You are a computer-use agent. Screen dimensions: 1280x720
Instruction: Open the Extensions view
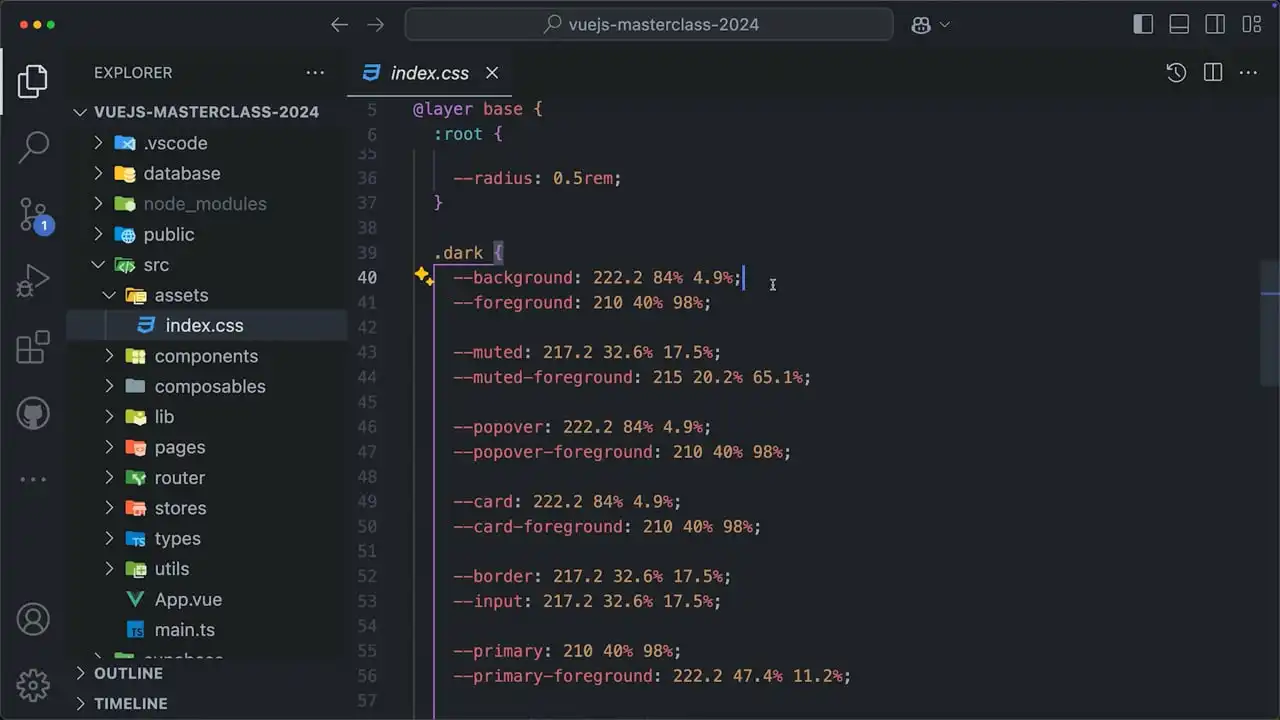[33, 347]
